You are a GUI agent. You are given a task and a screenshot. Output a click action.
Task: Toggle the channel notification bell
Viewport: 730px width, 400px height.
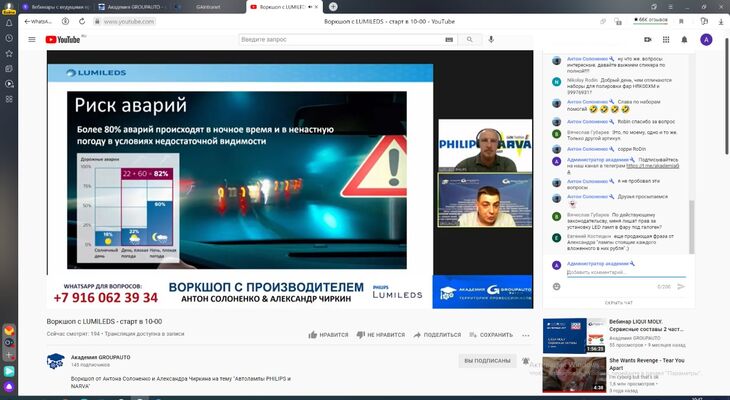coord(526,361)
